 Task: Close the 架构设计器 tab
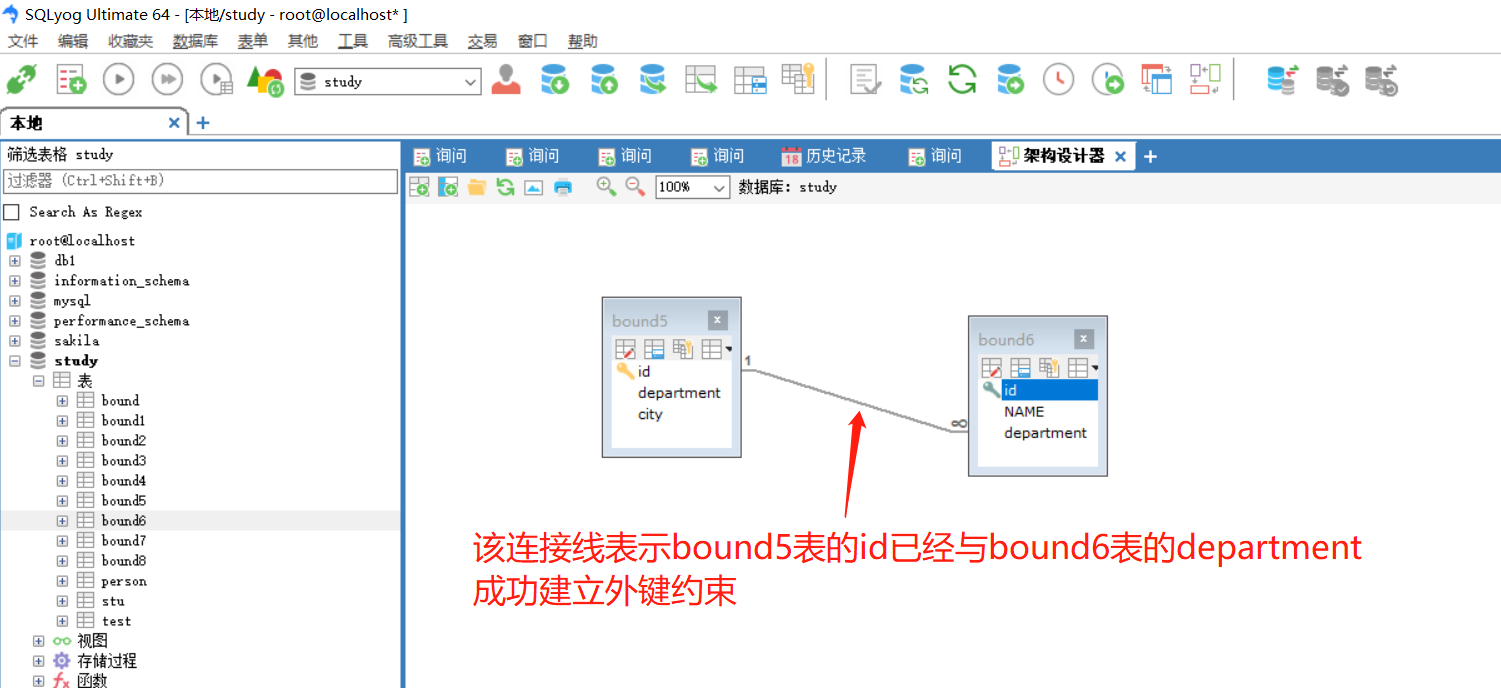click(x=1120, y=156)
